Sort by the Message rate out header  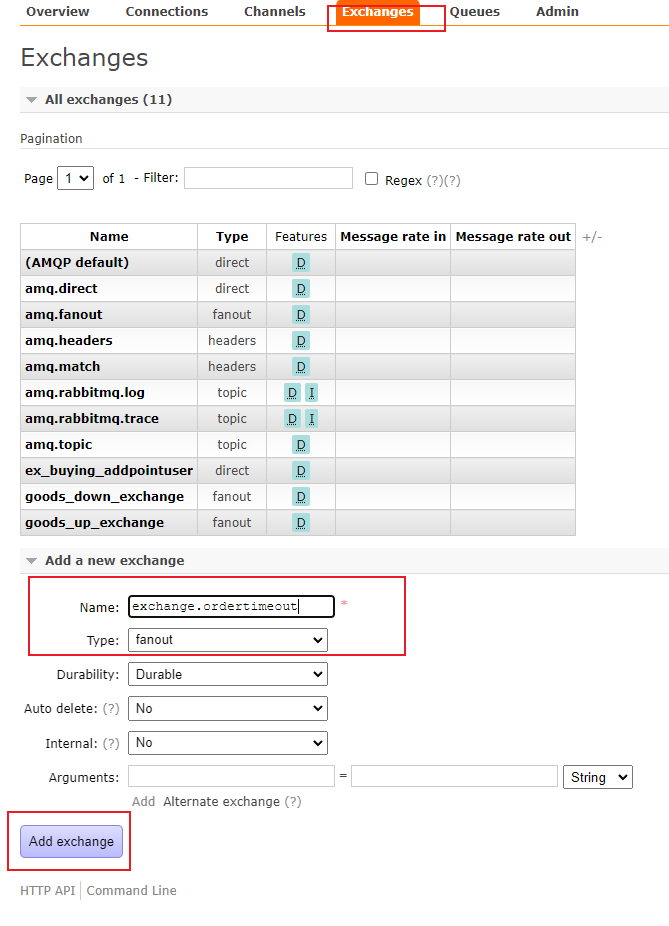pyautogui.click(x=513, y=236)
